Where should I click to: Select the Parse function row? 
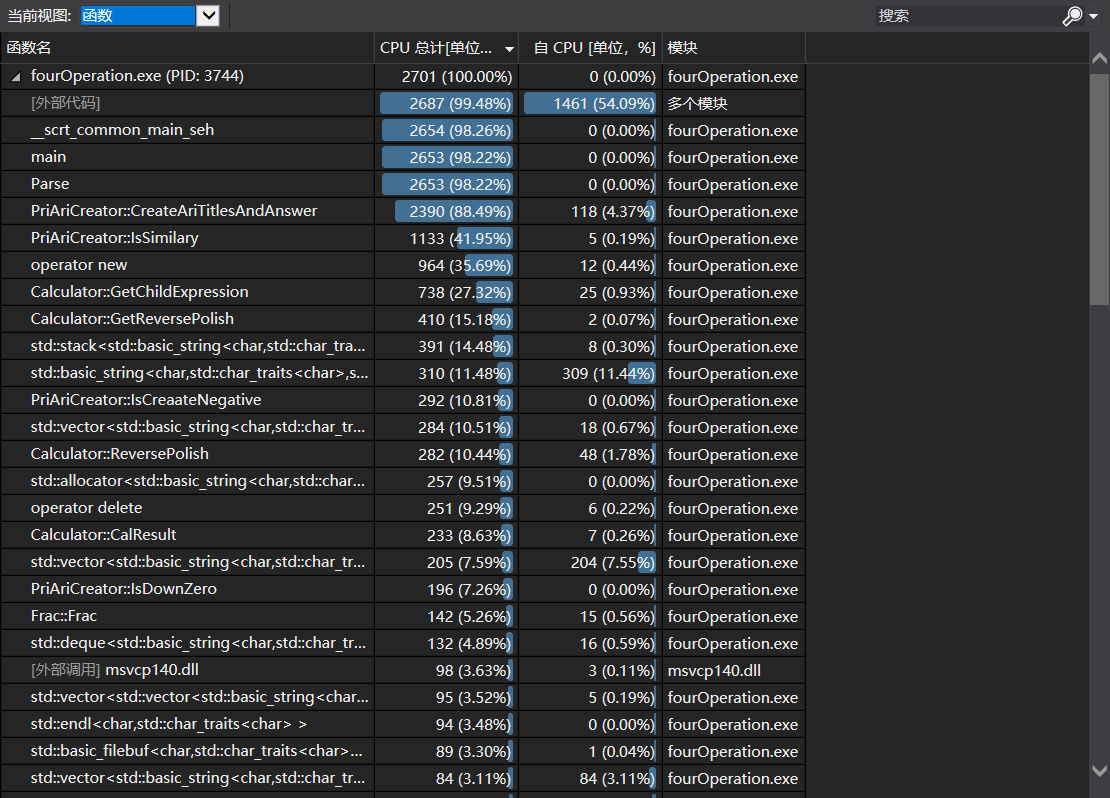[402, 184]
